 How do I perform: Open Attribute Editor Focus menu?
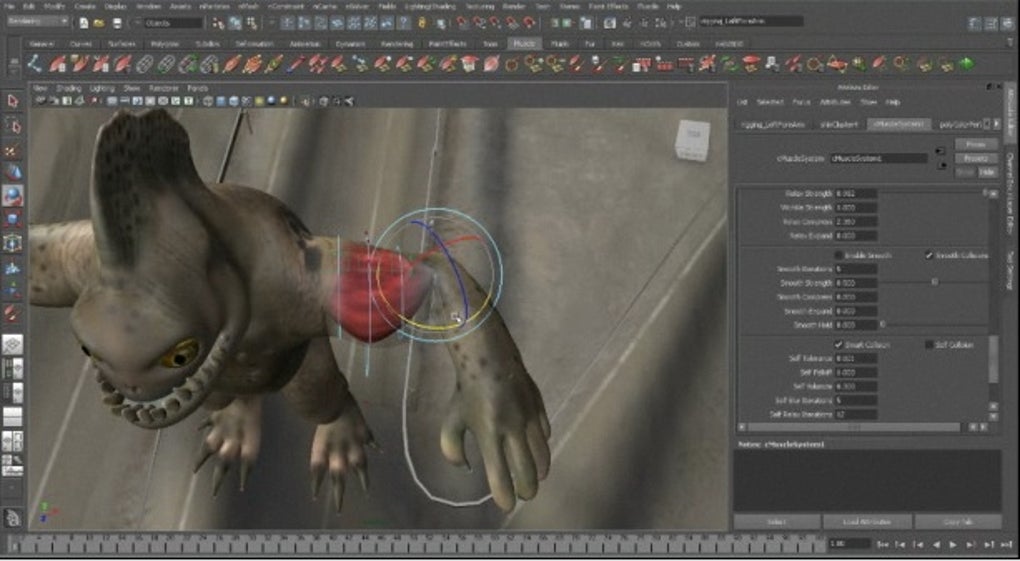(x=801, y=102)
